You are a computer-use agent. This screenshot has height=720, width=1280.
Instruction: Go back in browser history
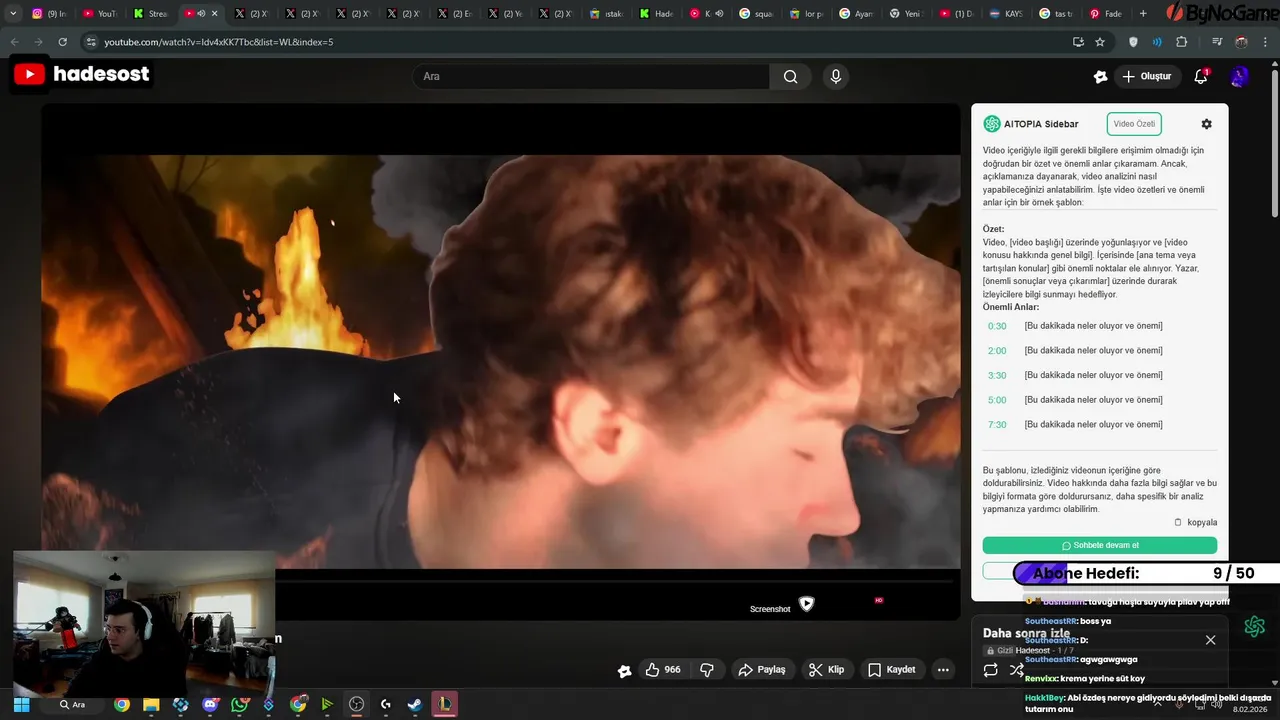pyautogui.click(x=14, y=42)
